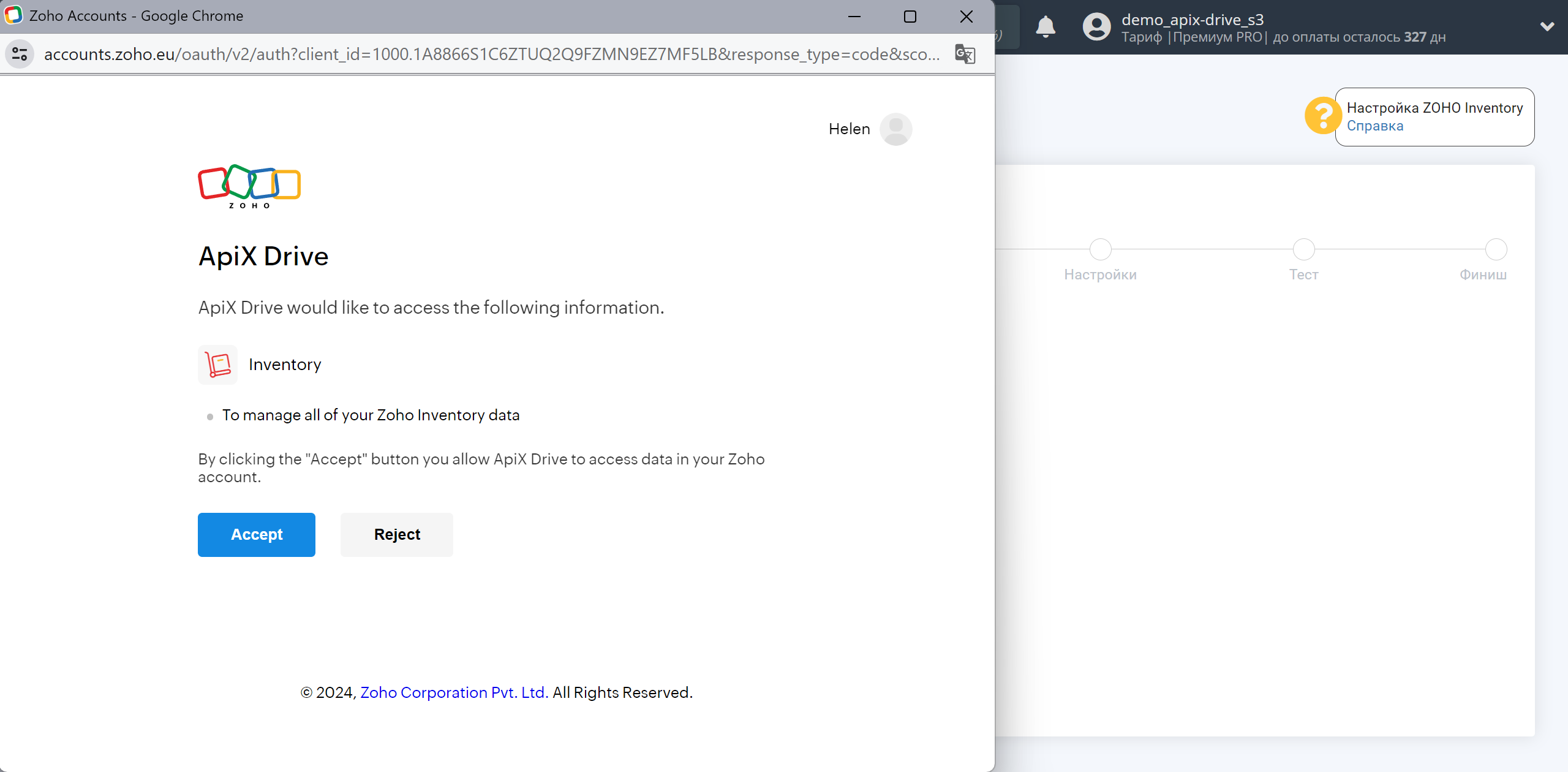Click the blue Accept button
1568x772 pixels.
point(256,534)
